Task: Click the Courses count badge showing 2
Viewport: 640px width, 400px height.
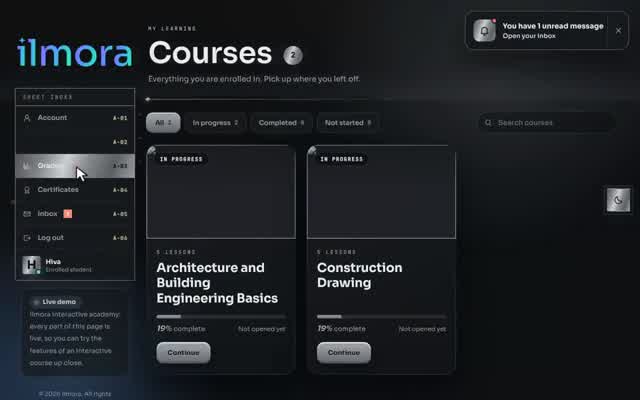Action: click(x=293, y=55)
